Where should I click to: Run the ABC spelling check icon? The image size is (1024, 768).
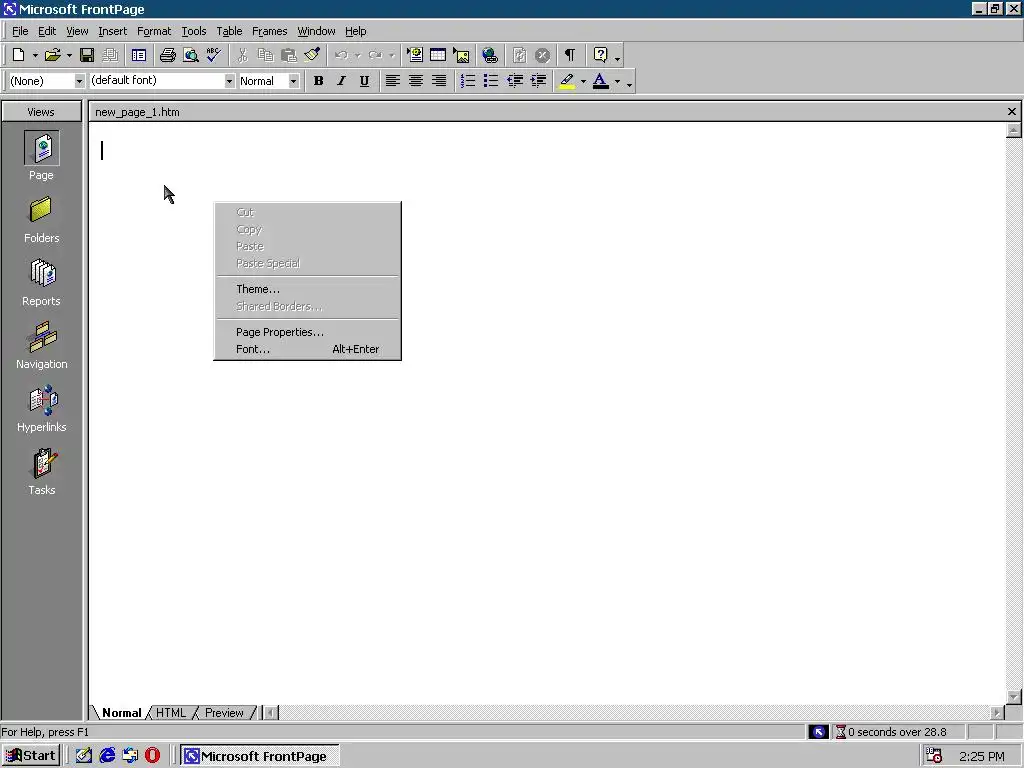click(x=214, y=56)
